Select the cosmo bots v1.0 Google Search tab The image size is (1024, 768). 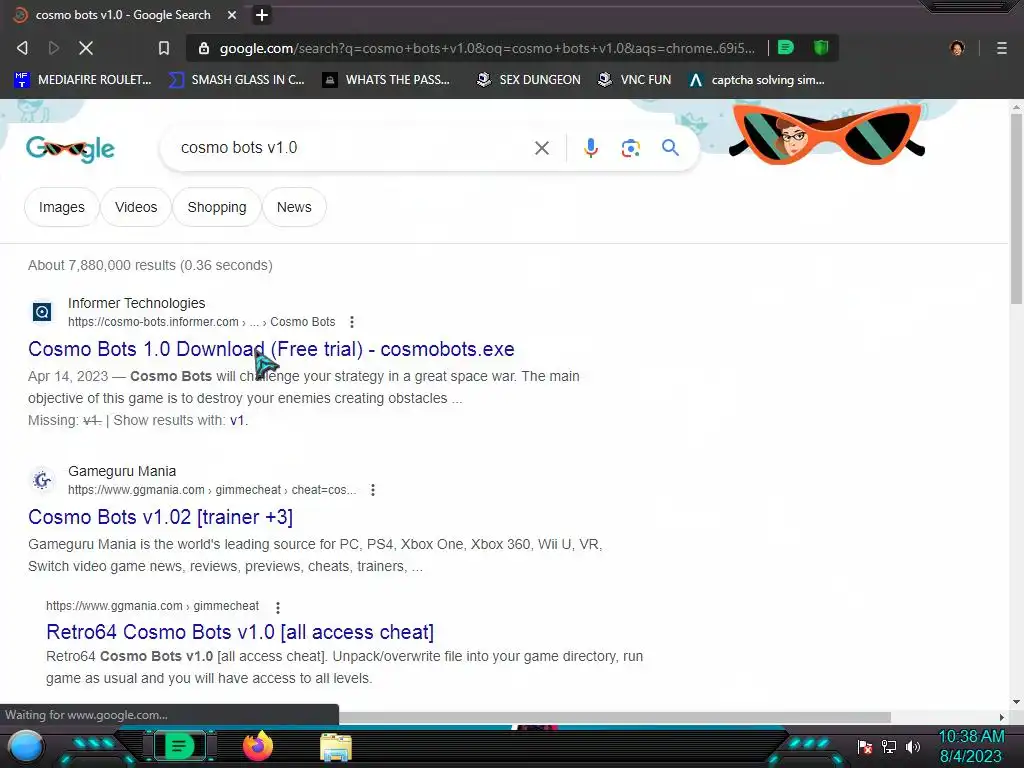[123, 15]
